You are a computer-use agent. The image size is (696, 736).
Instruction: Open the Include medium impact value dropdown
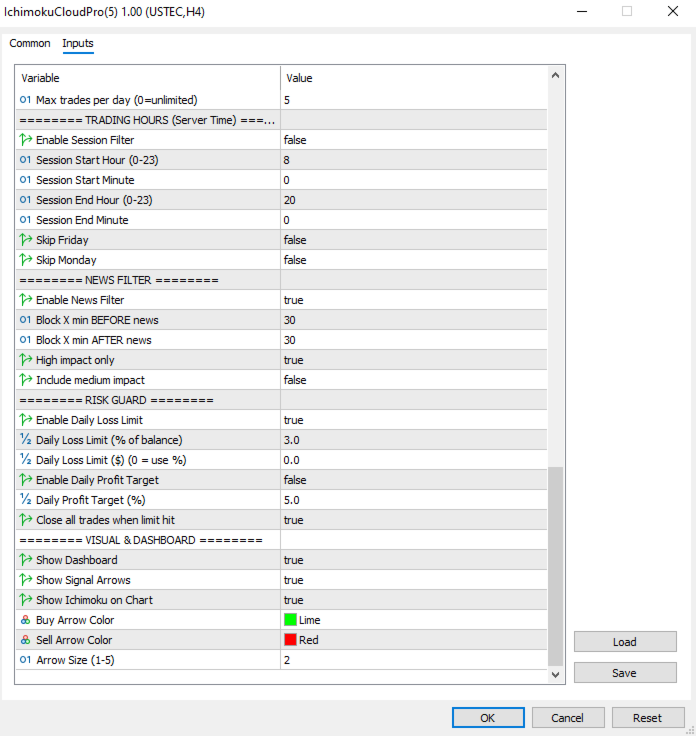click(414, 380)
